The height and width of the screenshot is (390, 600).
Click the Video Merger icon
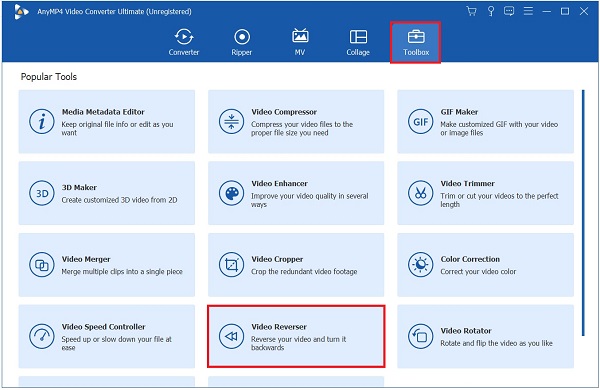(42, 265)
